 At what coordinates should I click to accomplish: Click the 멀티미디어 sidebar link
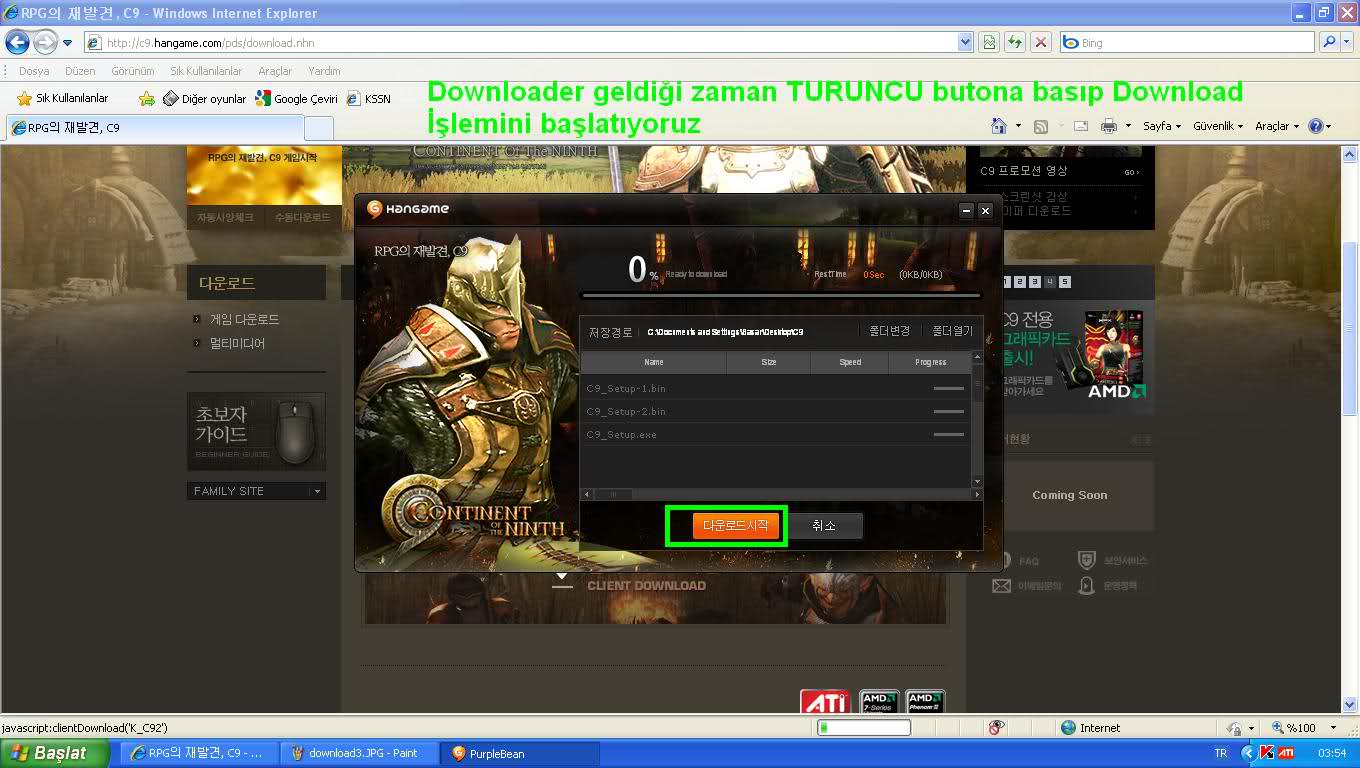(237, 344)
